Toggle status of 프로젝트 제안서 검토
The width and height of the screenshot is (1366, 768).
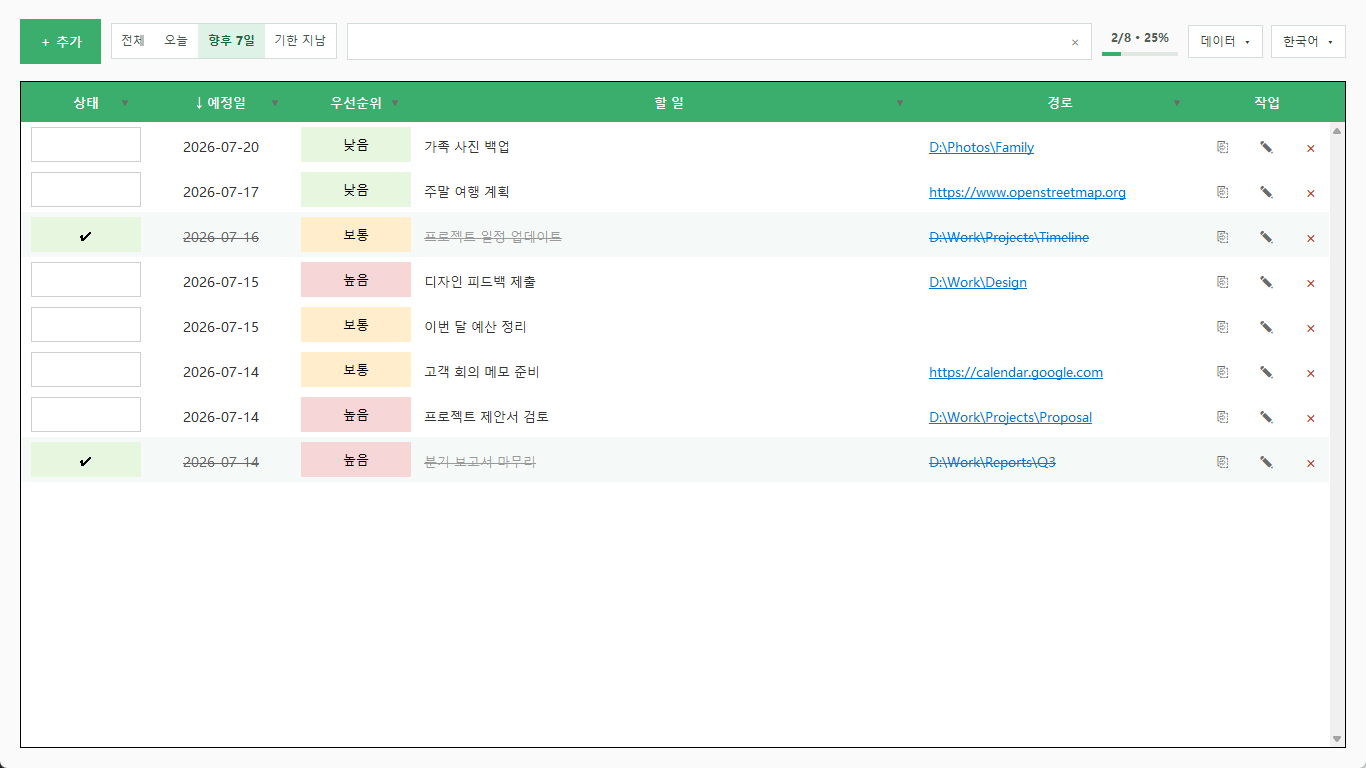pyautogui.click(x=86, y=415)
